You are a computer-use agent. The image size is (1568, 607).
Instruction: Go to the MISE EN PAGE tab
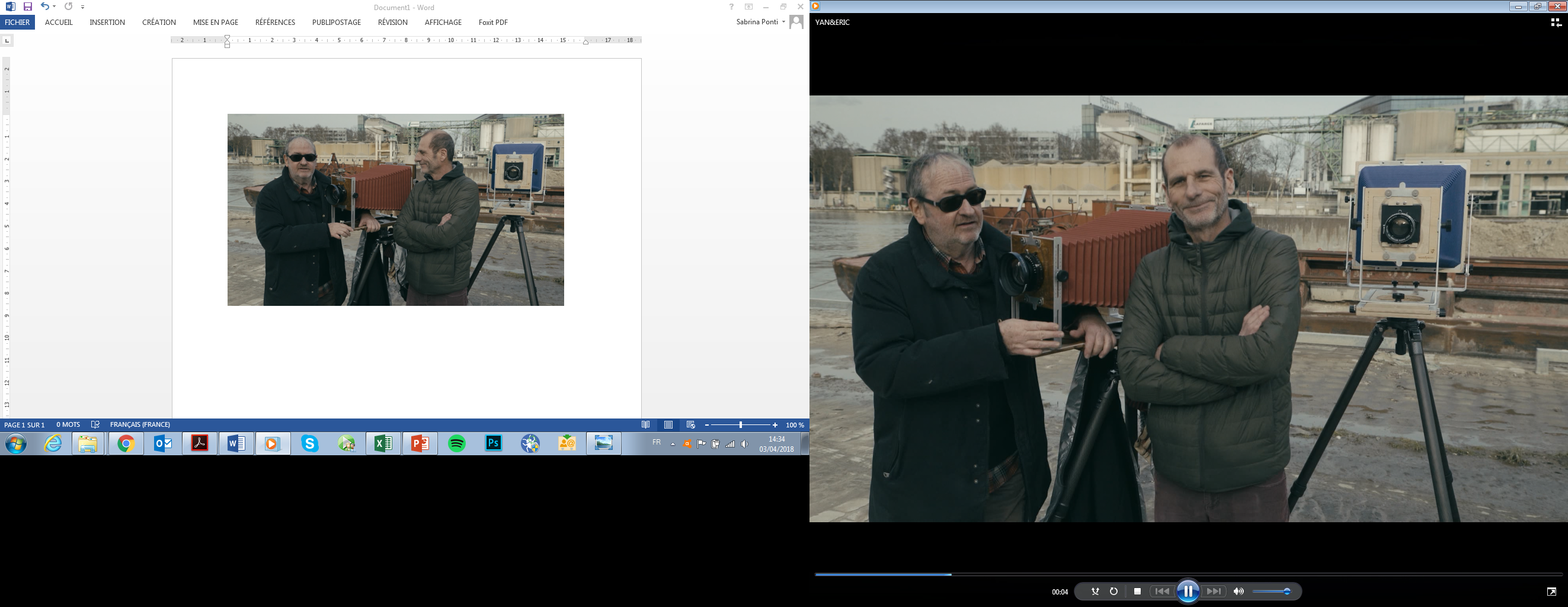click(x=216, y=22)
